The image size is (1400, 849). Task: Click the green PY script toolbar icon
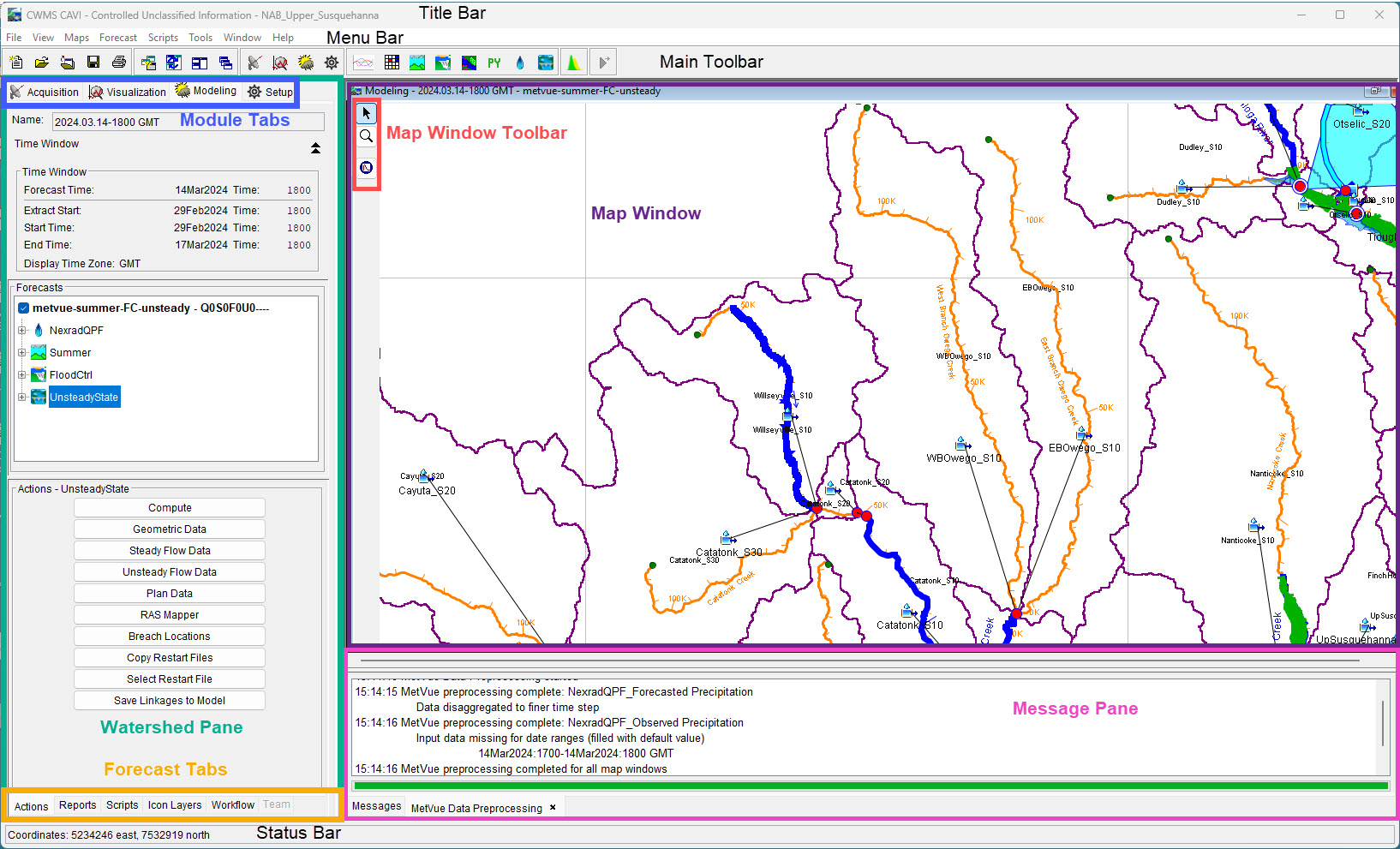click(494, 63)
